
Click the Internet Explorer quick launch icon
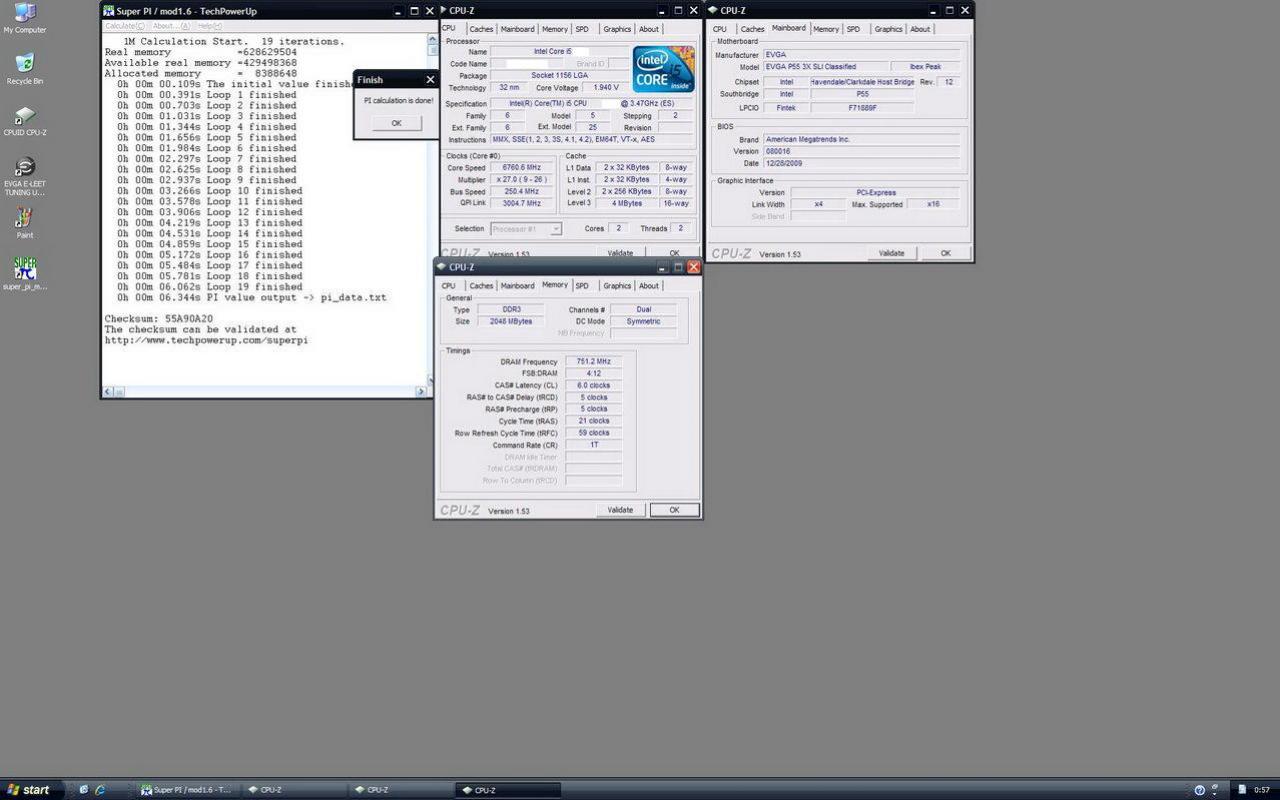tap(100, 790)
